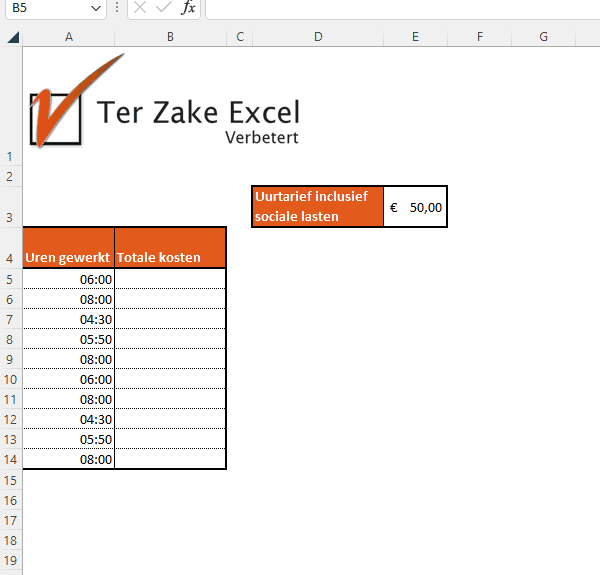Select column D header
Screen dimensions: 600x575
click(x=318, y=37)
